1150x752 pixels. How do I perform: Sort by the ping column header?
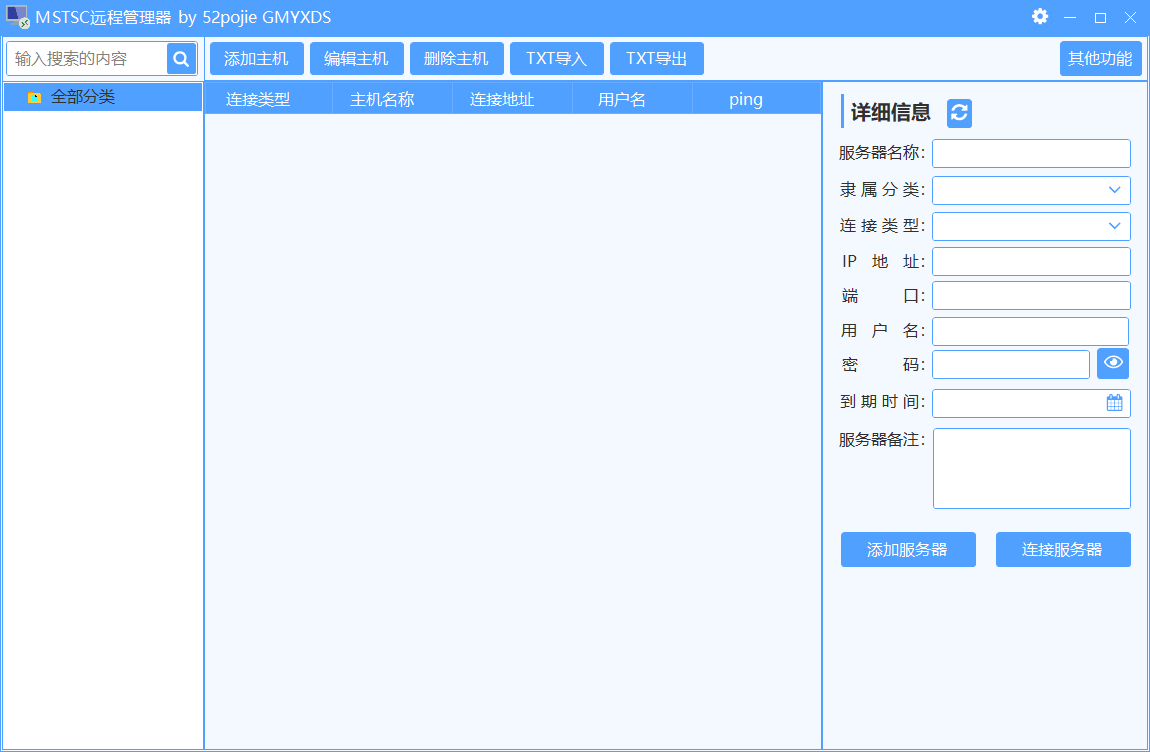click(756, 99)
